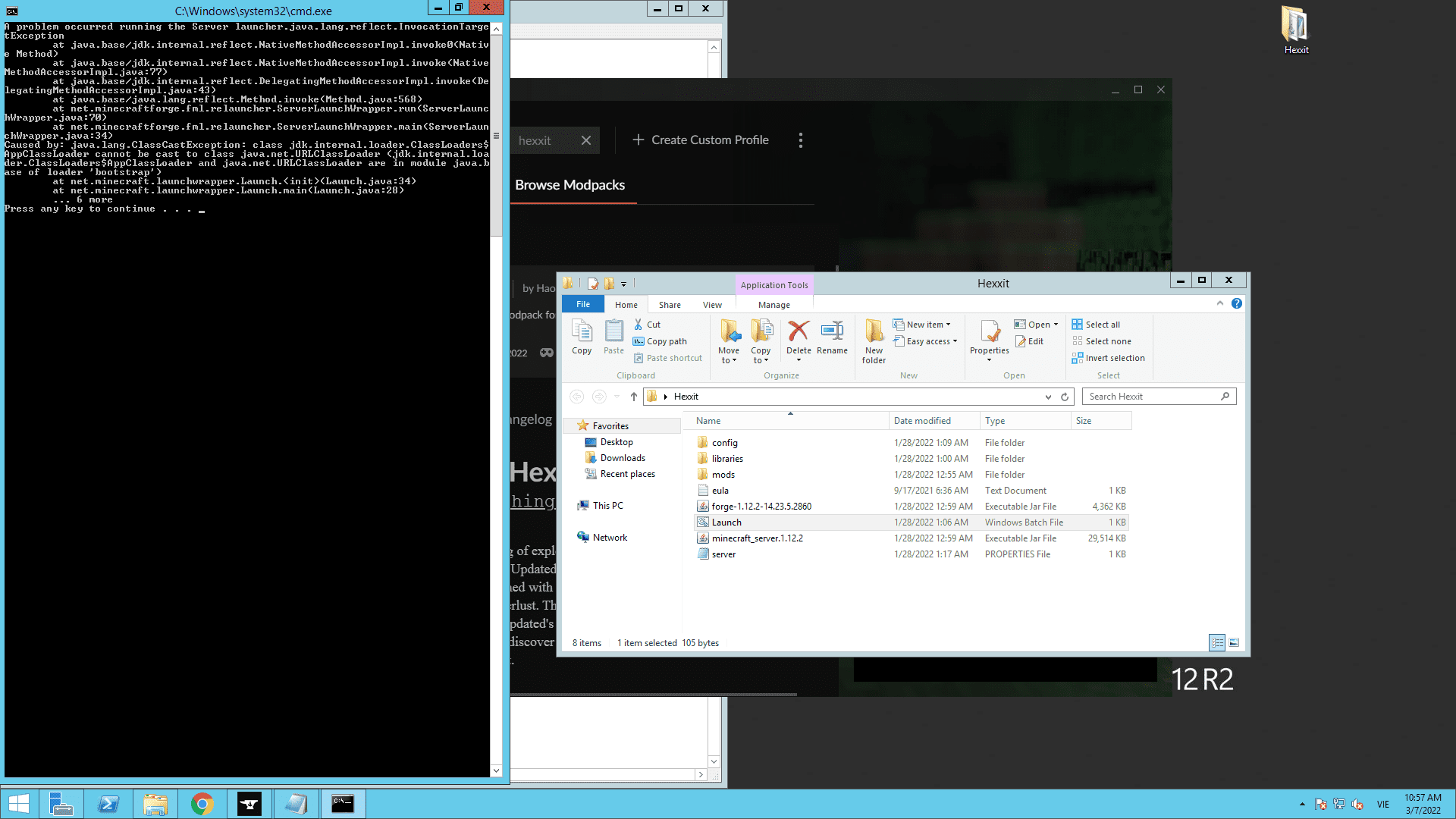Switch to details view toggle

1216,643
